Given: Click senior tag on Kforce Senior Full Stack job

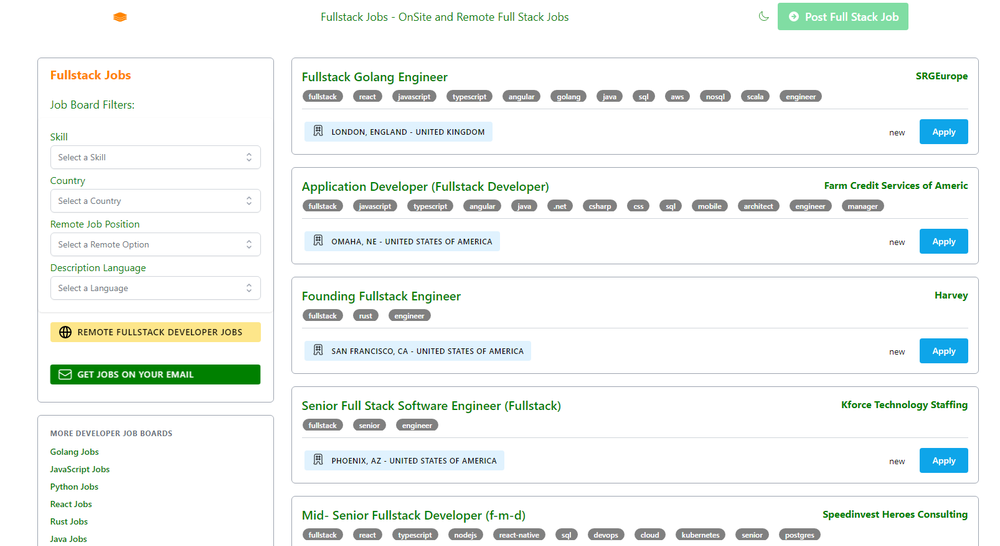Looking at the screenshot, I should point(369,425).
